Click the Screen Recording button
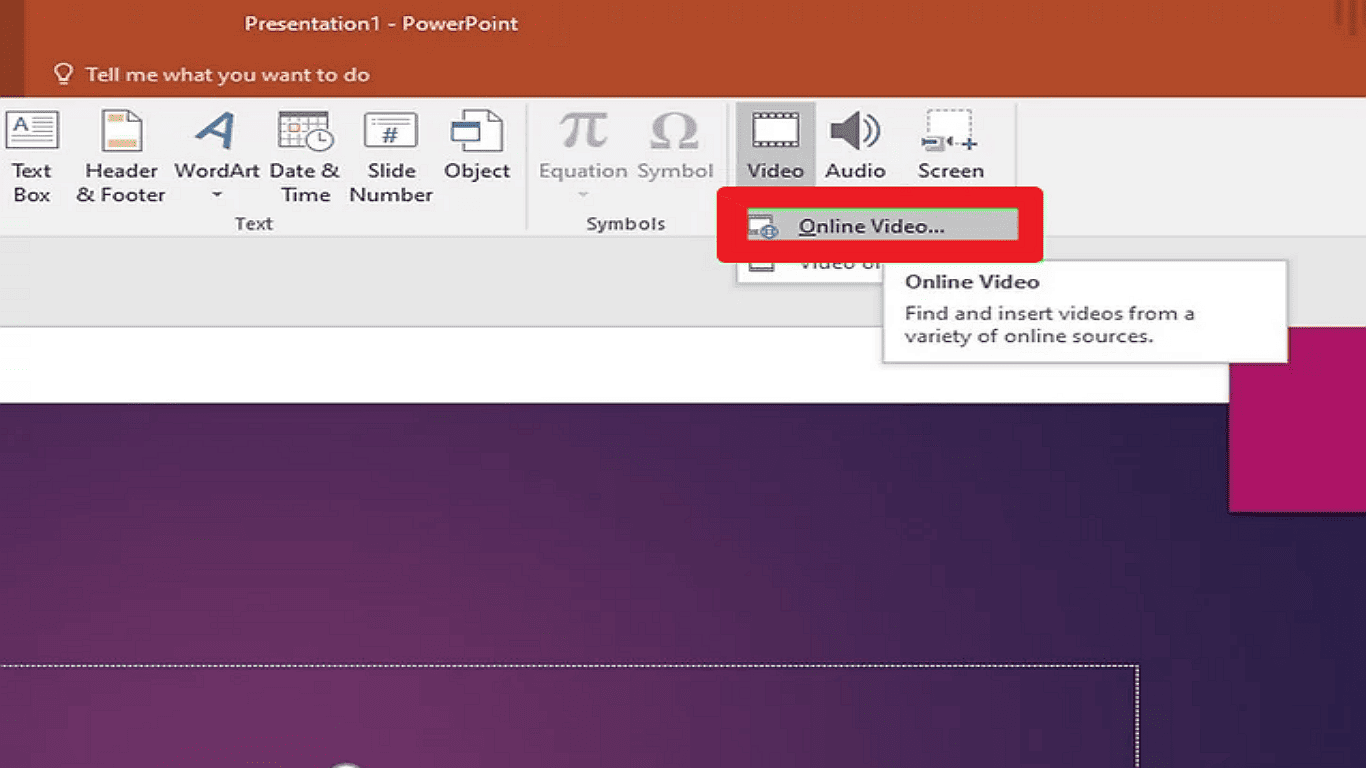The image size is (1366, 768). 950,146
